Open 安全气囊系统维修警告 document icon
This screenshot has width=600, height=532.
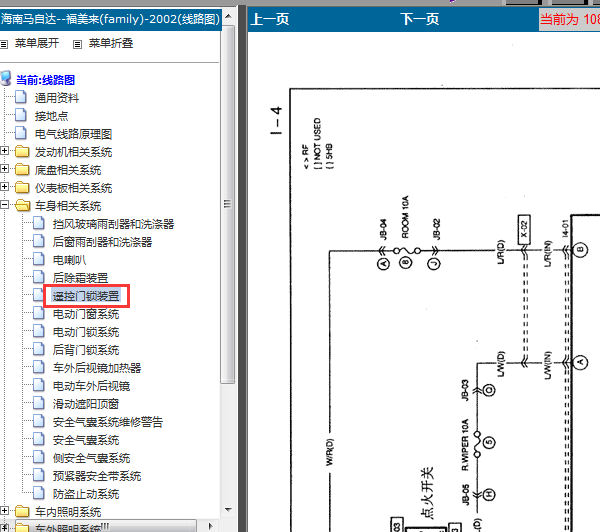tap(39, 421)
